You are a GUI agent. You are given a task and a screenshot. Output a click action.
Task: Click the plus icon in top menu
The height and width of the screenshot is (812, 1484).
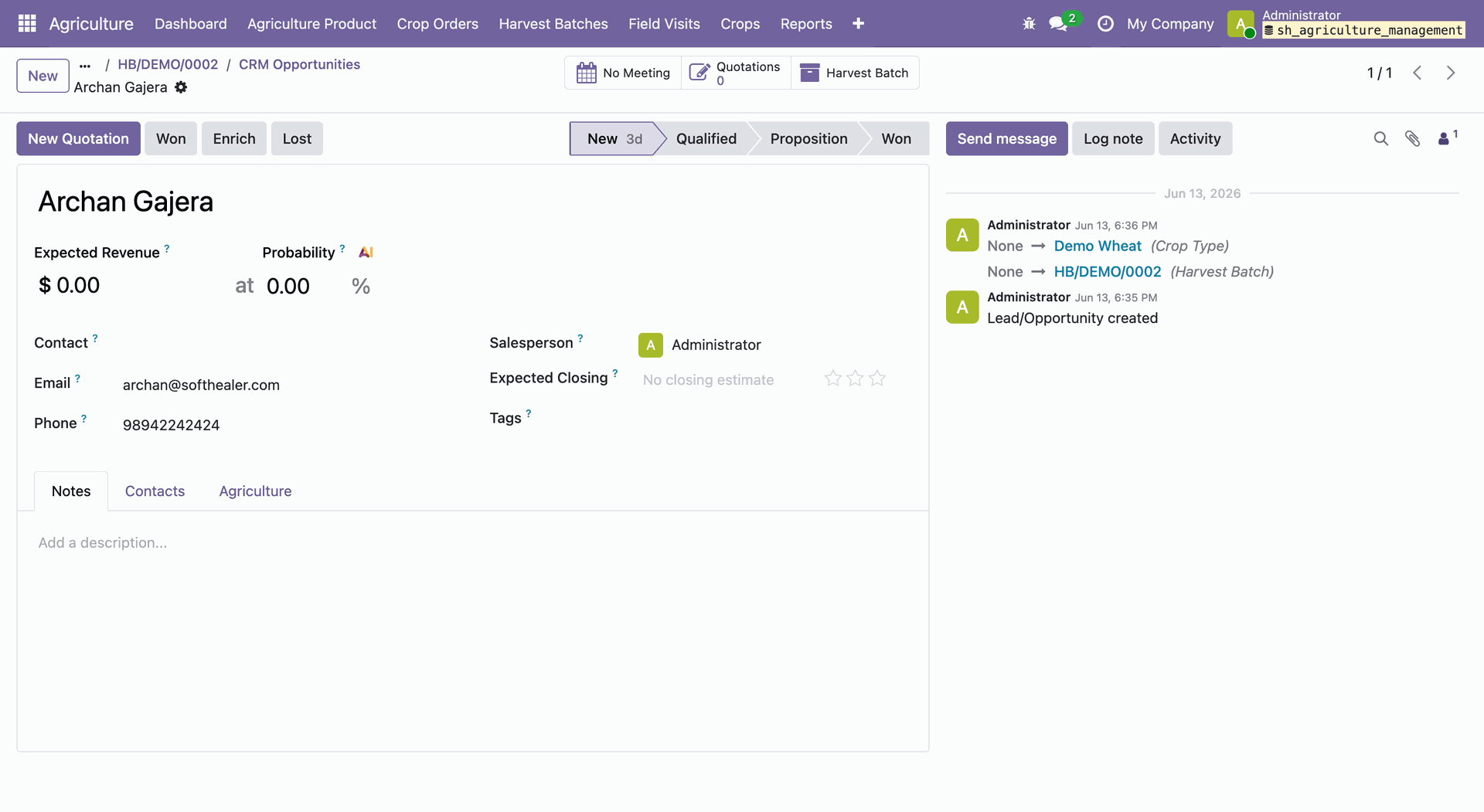pyautogui.click(x=858, y=24)
